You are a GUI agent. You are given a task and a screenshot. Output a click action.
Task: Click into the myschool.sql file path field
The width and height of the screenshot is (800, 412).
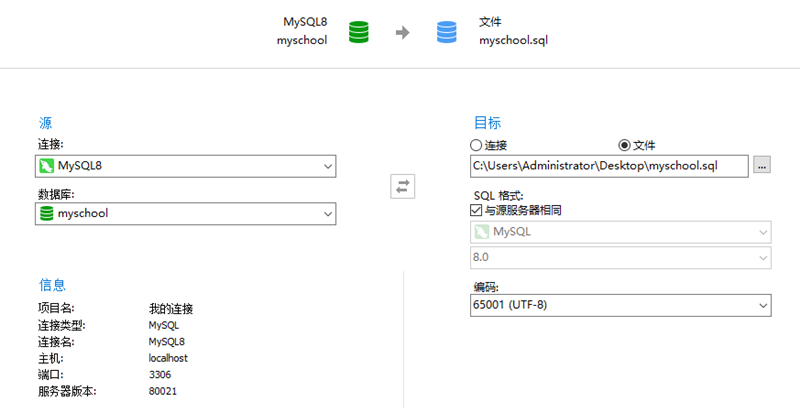(608, 165)
